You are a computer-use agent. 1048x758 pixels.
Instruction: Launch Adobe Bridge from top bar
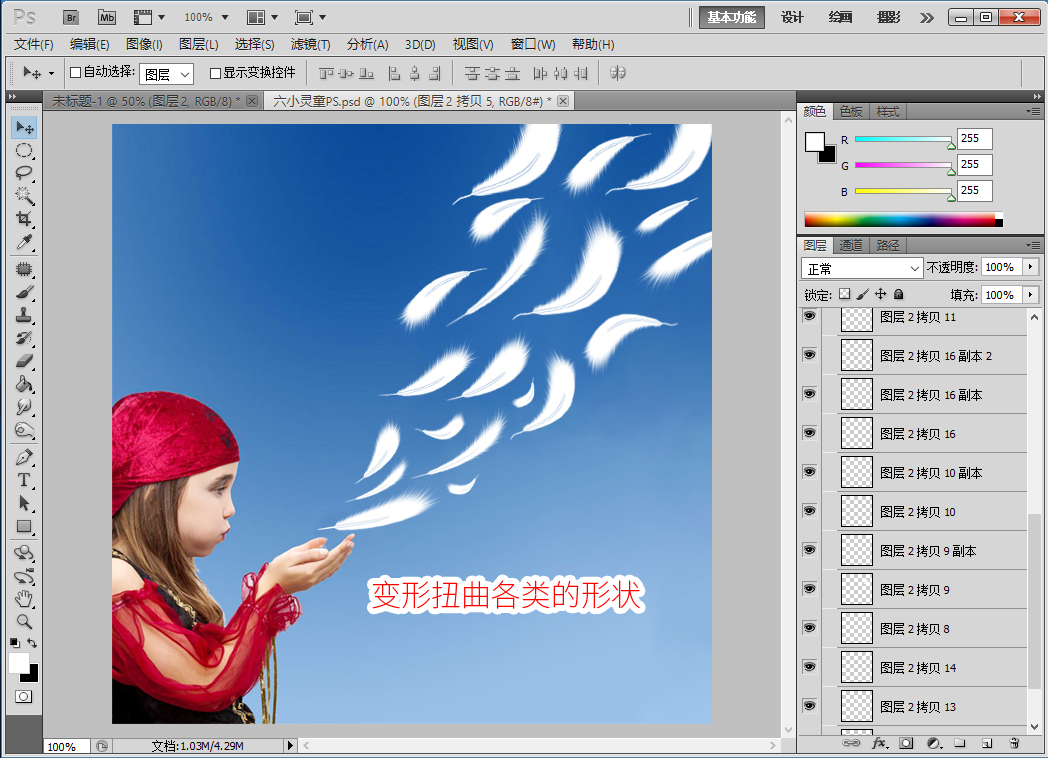(71, 18)
